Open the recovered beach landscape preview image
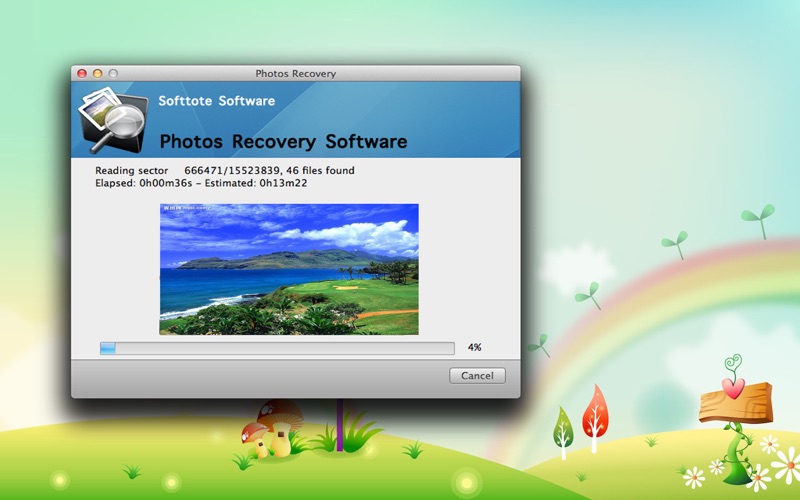The height and width of the screenshot is (500, 800). (x=289, y=269)
